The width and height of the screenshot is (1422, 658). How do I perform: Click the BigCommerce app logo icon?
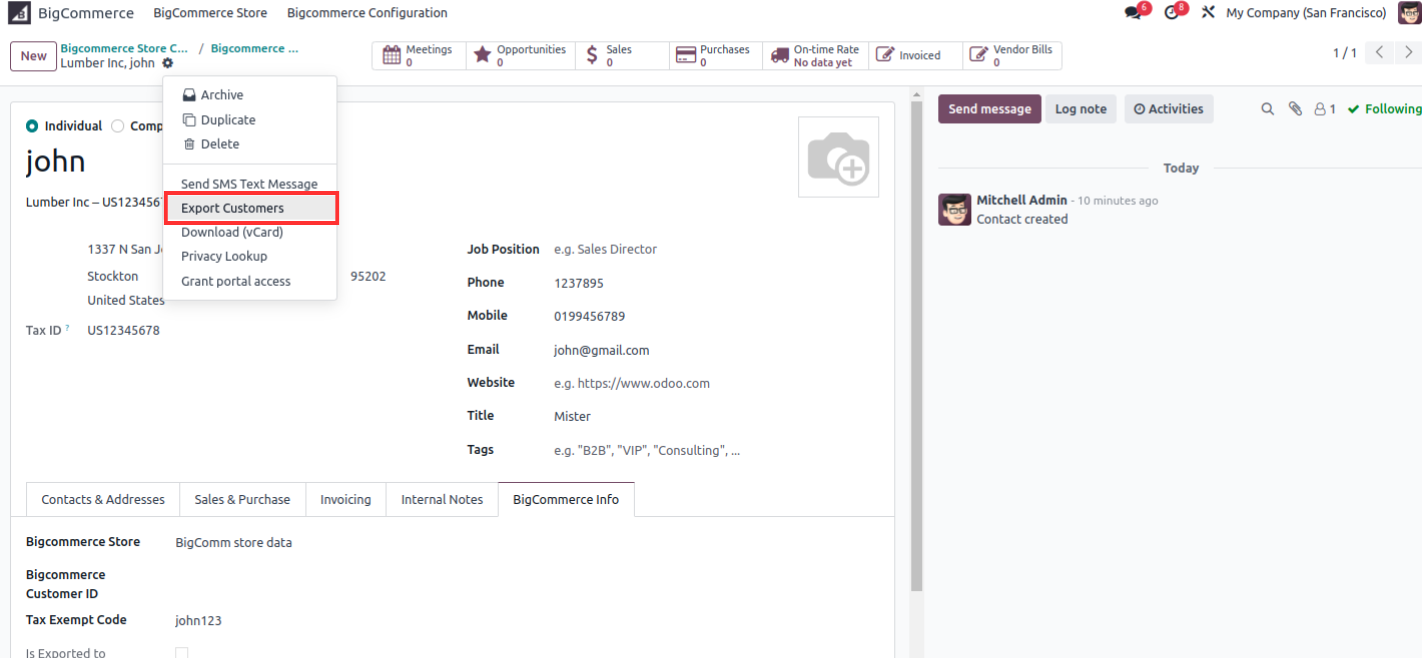click(x=19, y=13)
